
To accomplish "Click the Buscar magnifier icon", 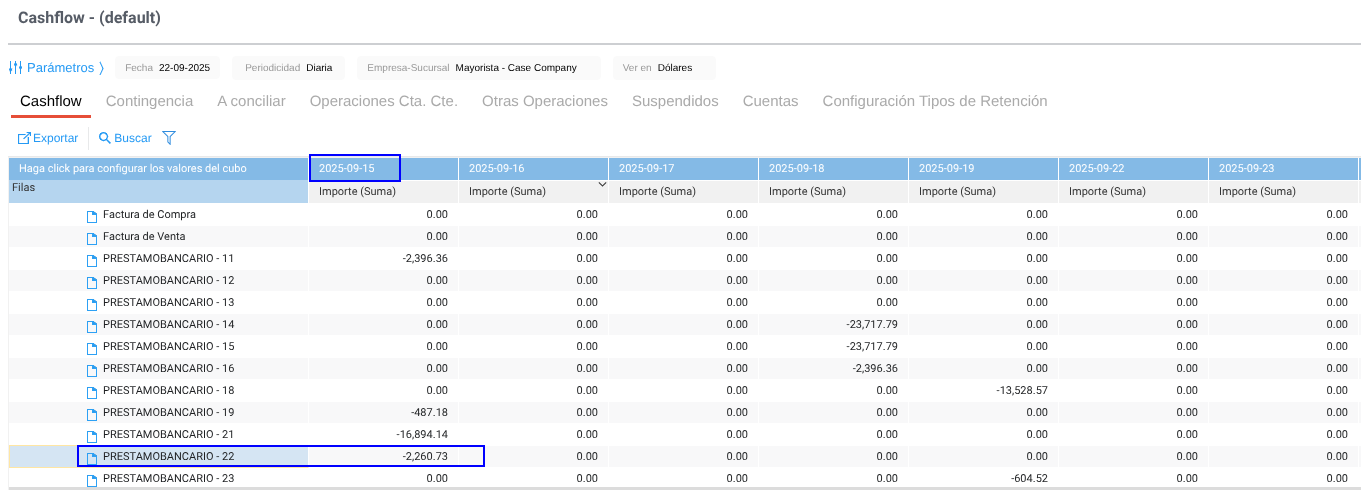I will tap(104, 138).
